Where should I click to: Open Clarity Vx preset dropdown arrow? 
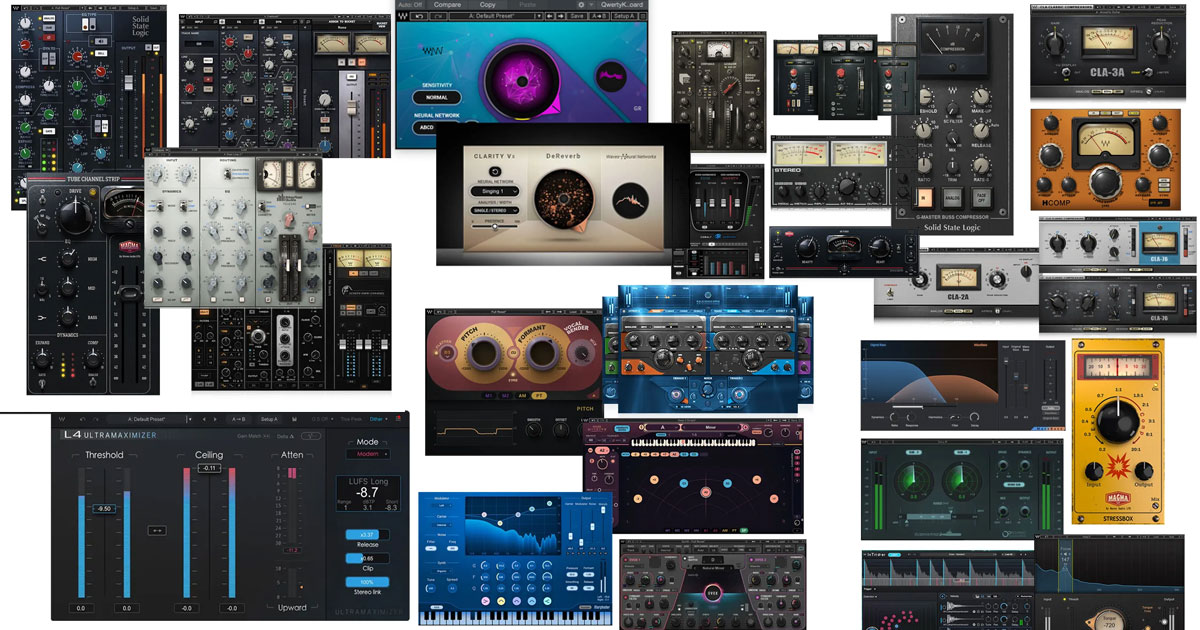[539, 16]
